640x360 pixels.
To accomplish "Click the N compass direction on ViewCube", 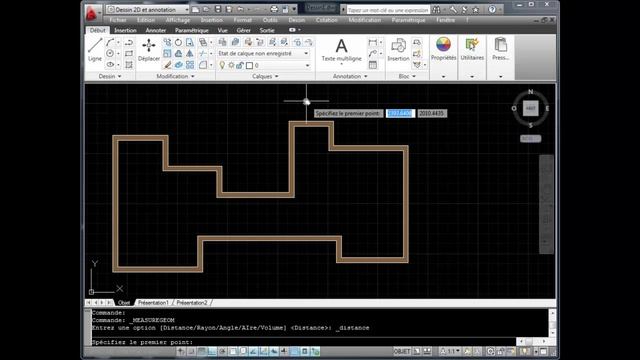I will tap(530, 91).
